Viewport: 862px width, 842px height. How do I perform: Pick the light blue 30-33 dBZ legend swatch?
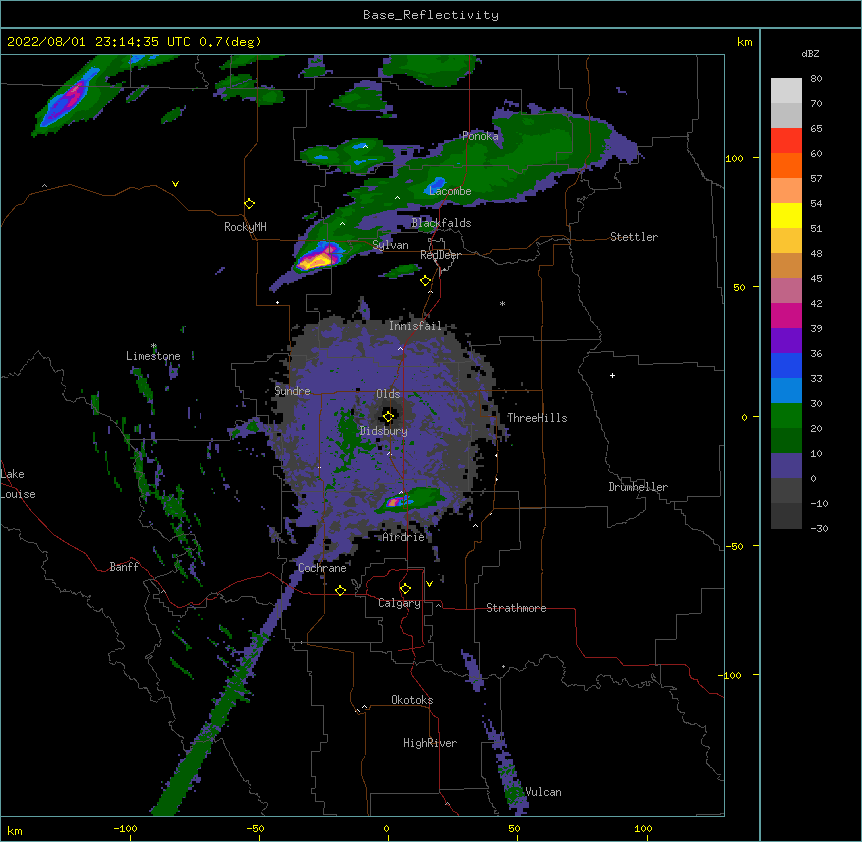(786, 390)
